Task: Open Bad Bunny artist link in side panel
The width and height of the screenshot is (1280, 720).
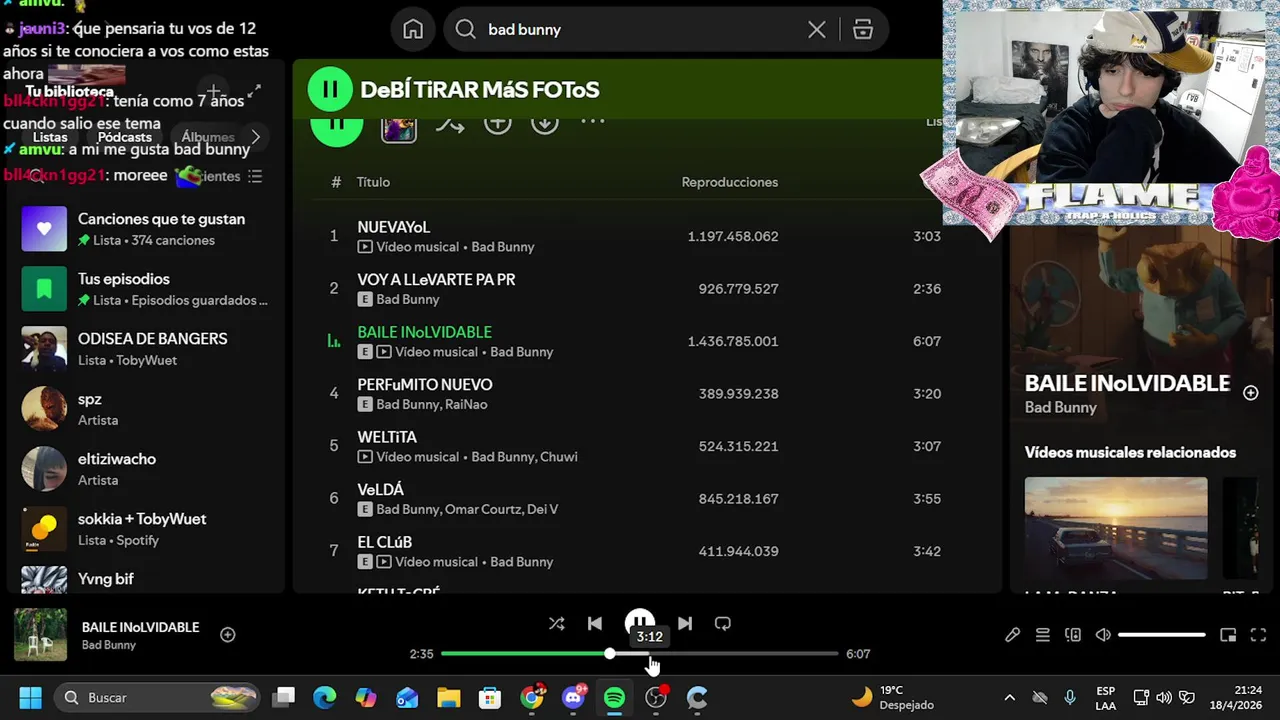Action: pos(1061,408)
